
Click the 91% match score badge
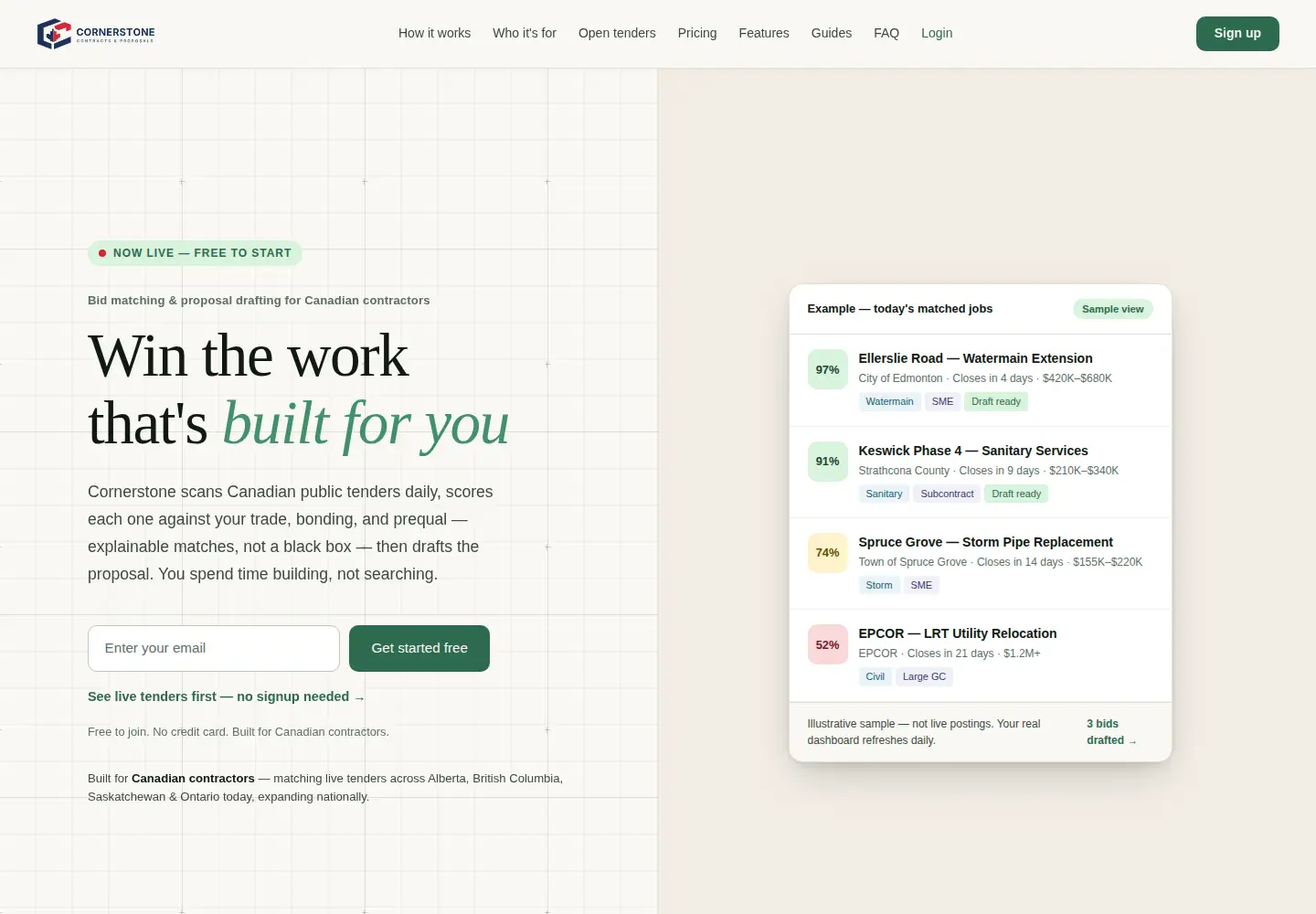pyautogui.click(x=827, y=462)
